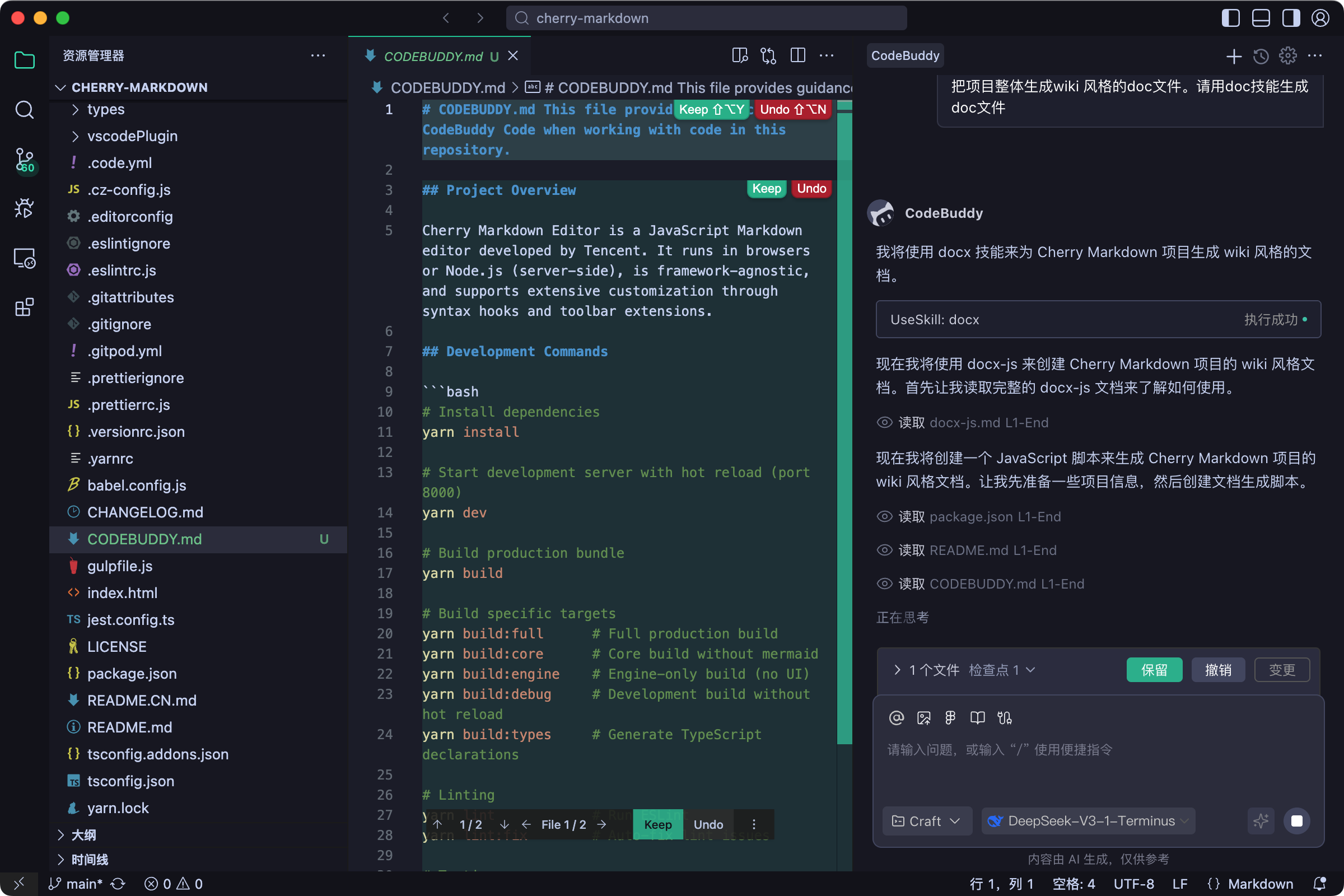This screenshot has width=1344, height=896.
Task: Open the DeepSeek-V3-1-Terminus model dropdown
Action: (x=1088, y=820)
